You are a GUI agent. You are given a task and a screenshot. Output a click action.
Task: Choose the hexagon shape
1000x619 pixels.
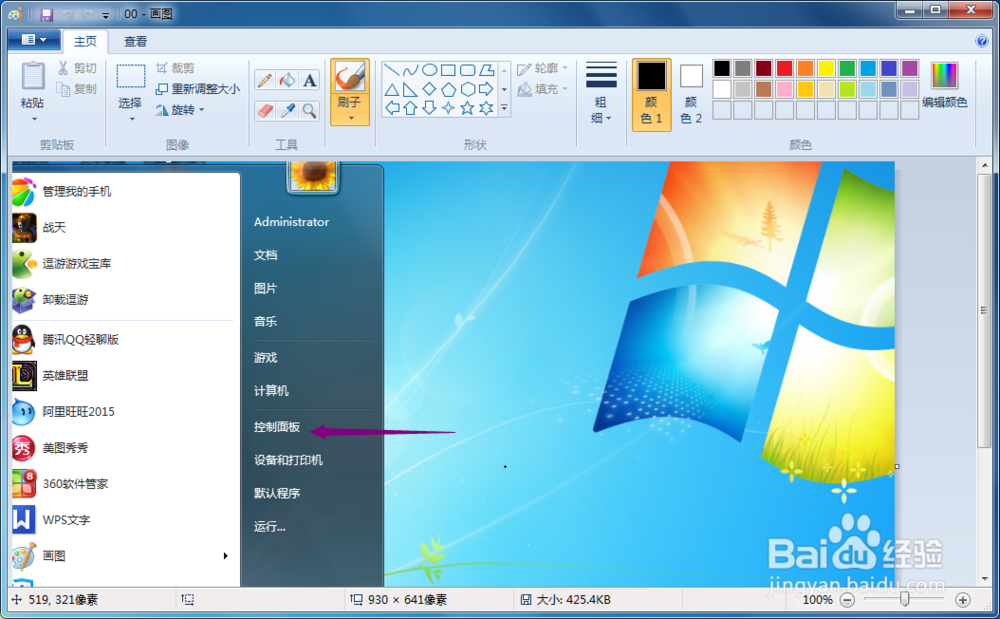coord(467,89)
